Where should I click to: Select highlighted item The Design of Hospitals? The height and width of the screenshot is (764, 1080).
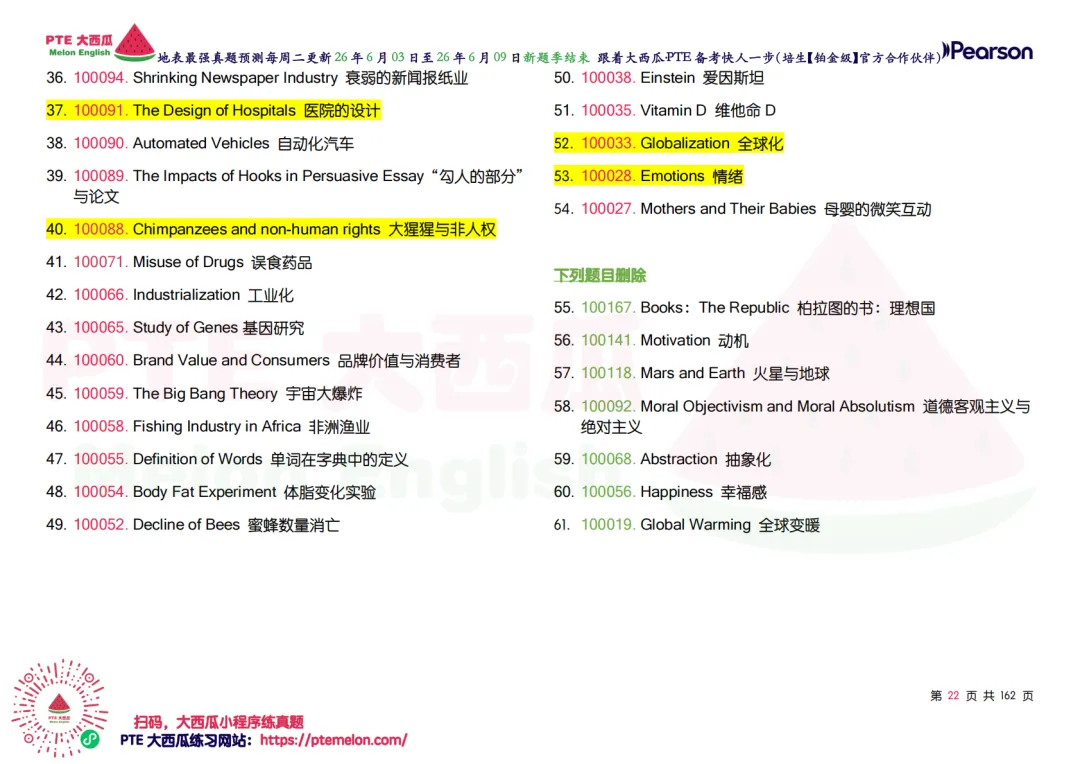[214, 111]
